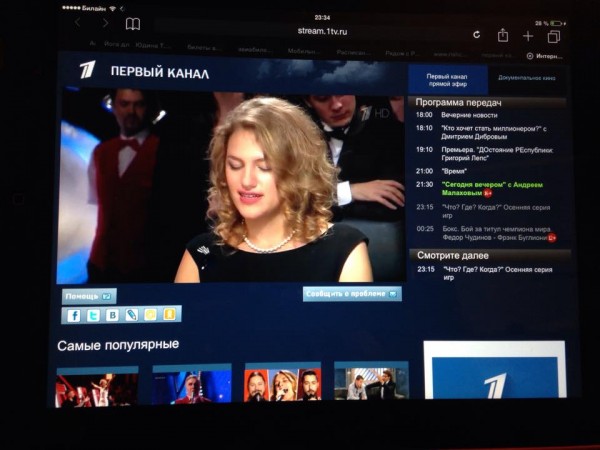Reload the page with the refresh icon

click(x=476, y=34)
